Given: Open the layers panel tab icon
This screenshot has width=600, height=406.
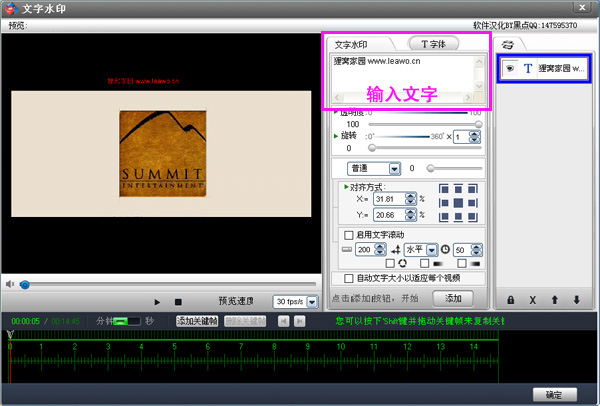Looking at the screenshot, I should 507,45.
